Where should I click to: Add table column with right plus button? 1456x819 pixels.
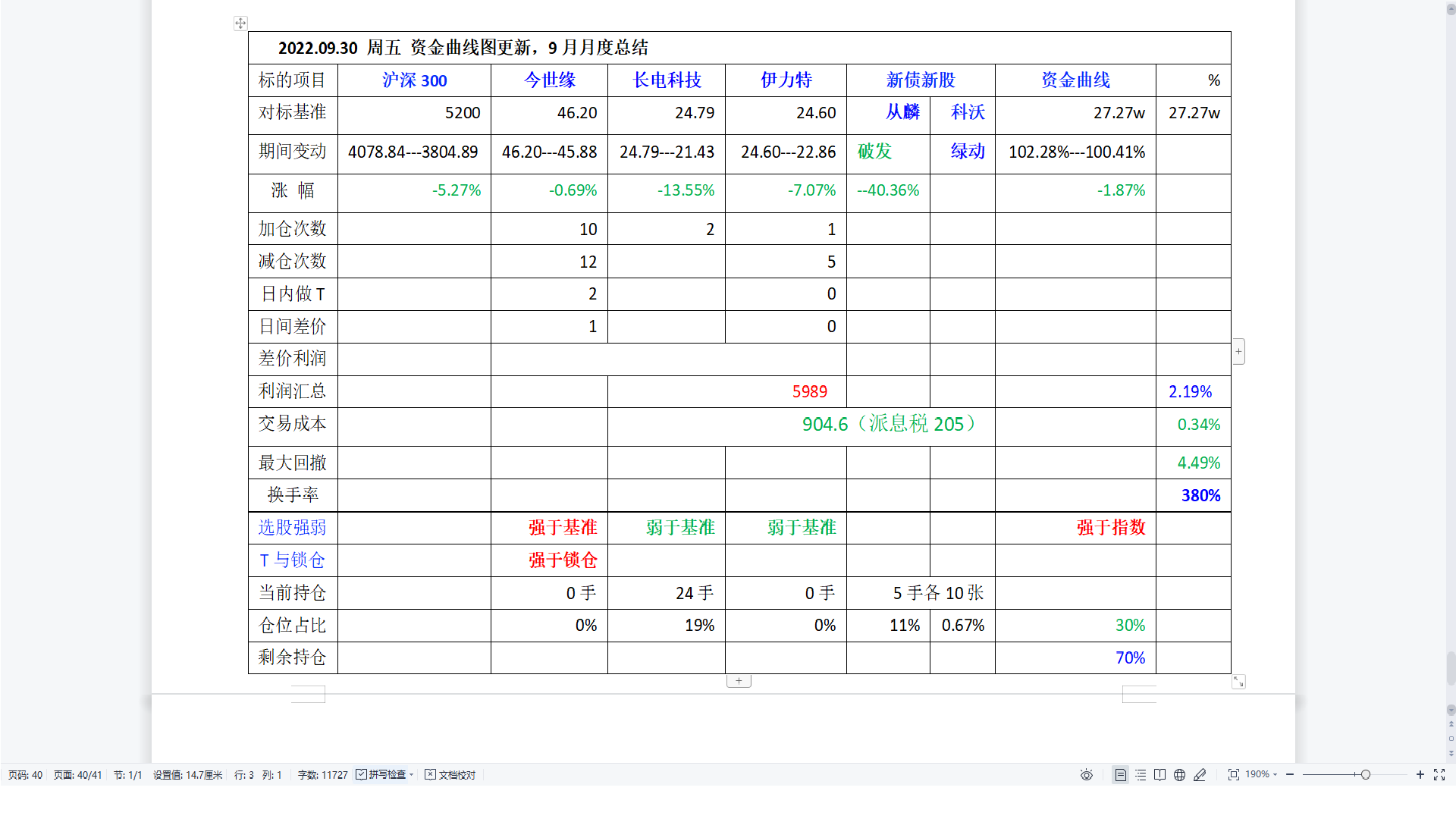pyautogui.click(x=1238, y=351)
